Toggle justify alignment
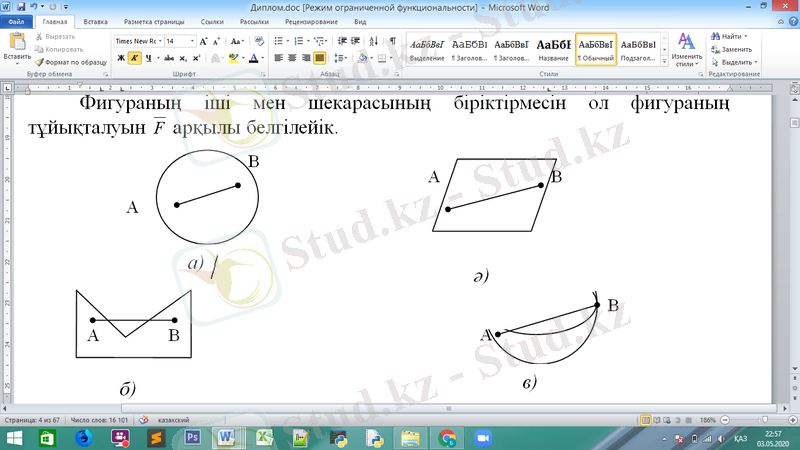 point(319,58)
